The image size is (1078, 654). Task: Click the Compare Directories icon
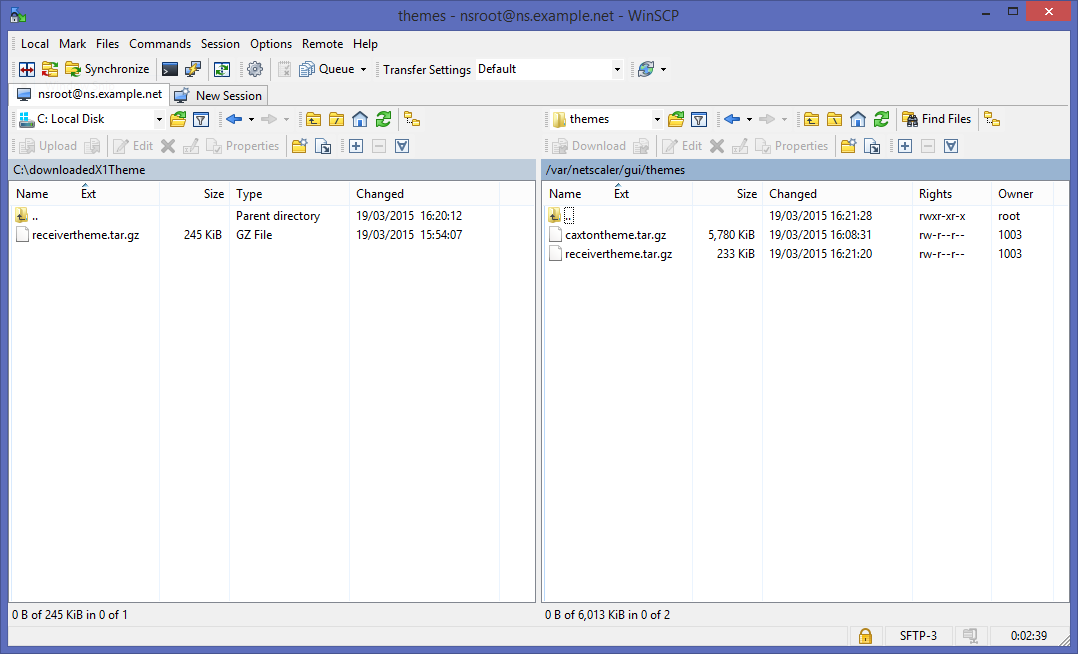[27, 70]
